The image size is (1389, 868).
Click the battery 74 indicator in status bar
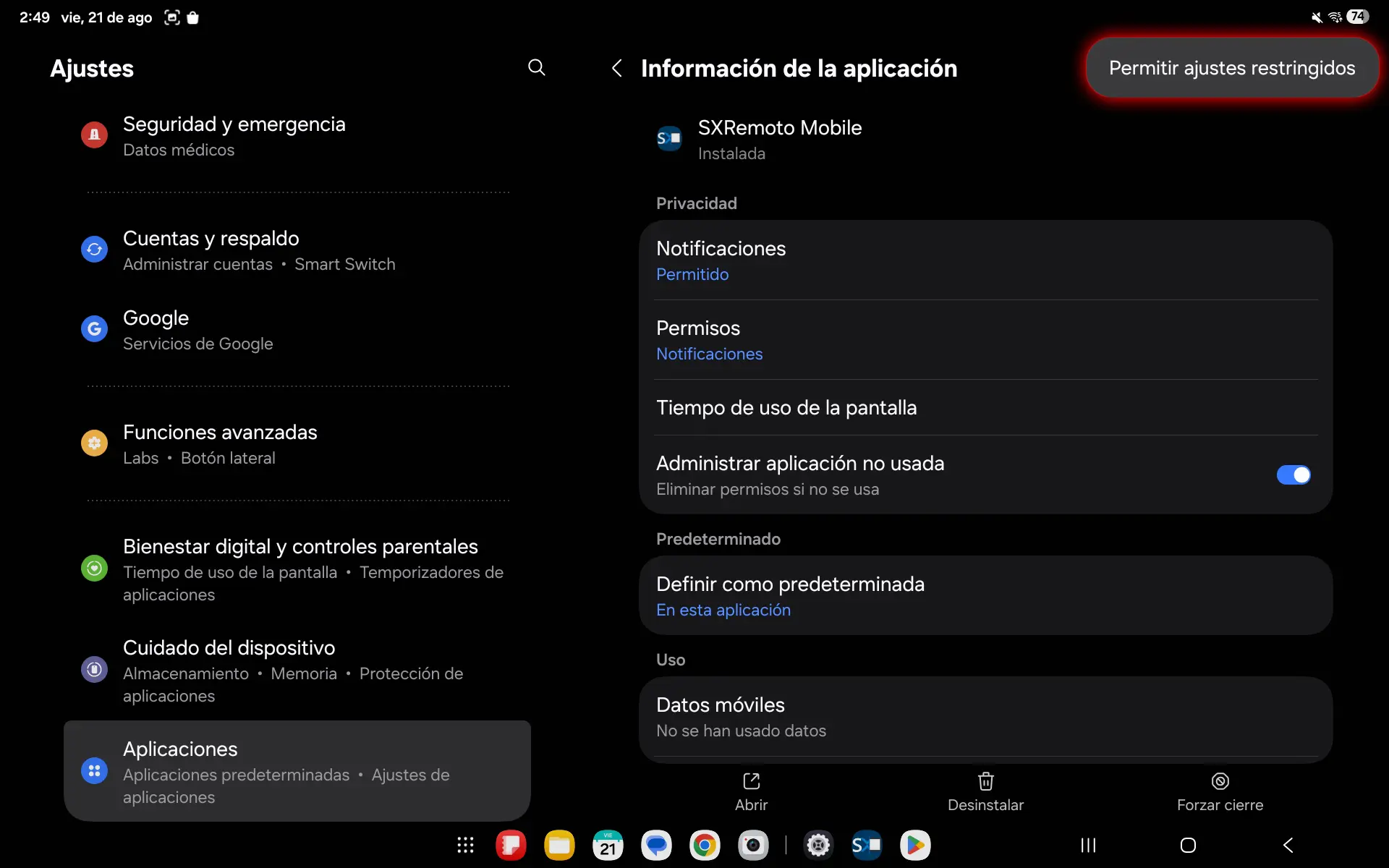(x=1358, y=17)
